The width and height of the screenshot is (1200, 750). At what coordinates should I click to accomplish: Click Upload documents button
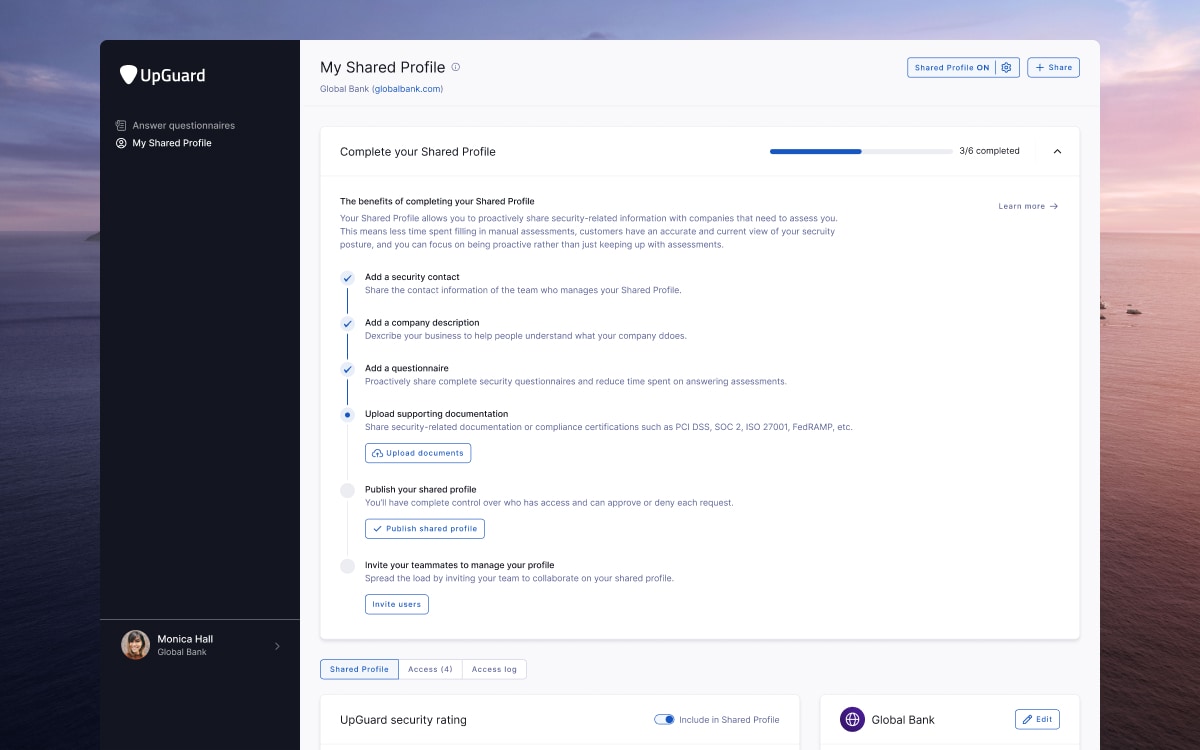418,453
